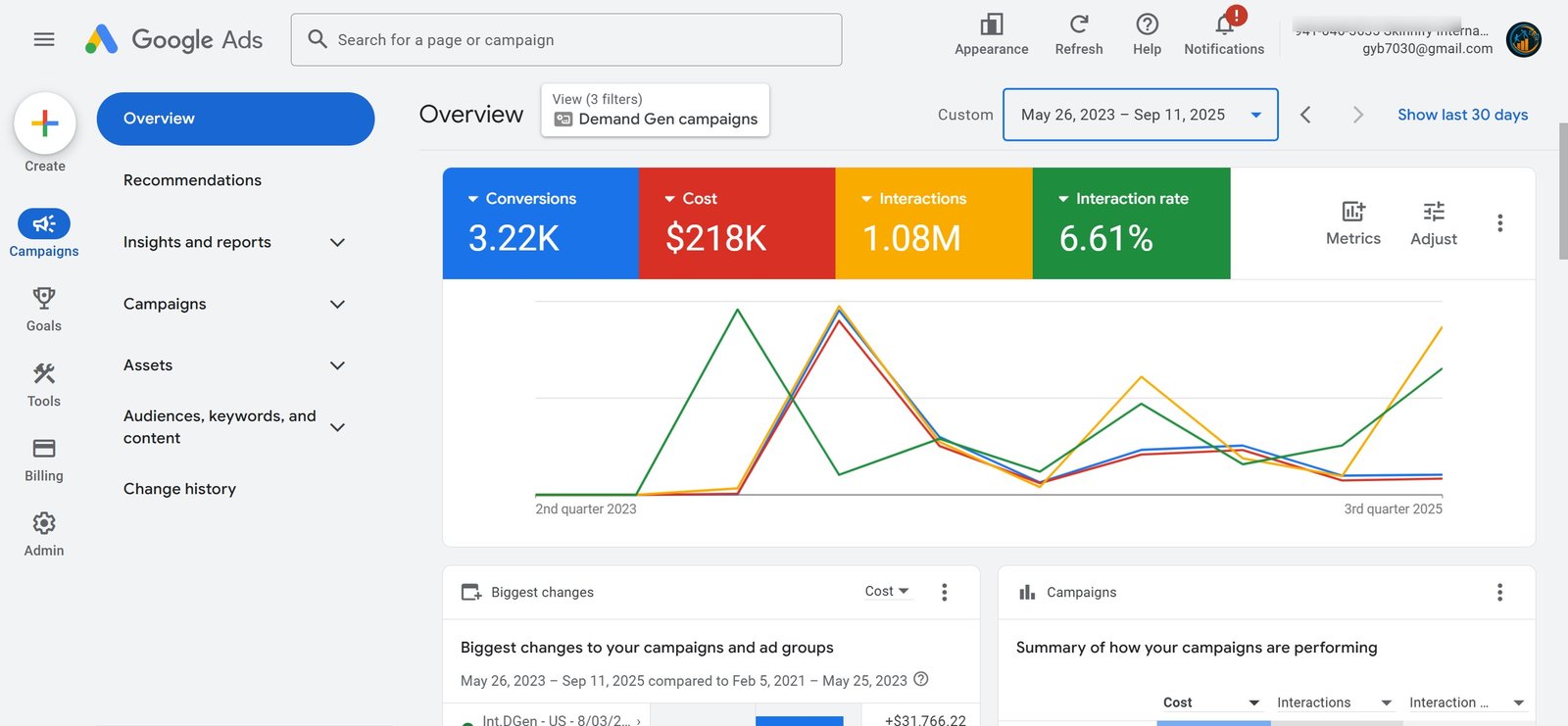Open the Help menu
The width and height of the screenshot is (1568, 726).
pyautogui.click(x=1147, y=35)
